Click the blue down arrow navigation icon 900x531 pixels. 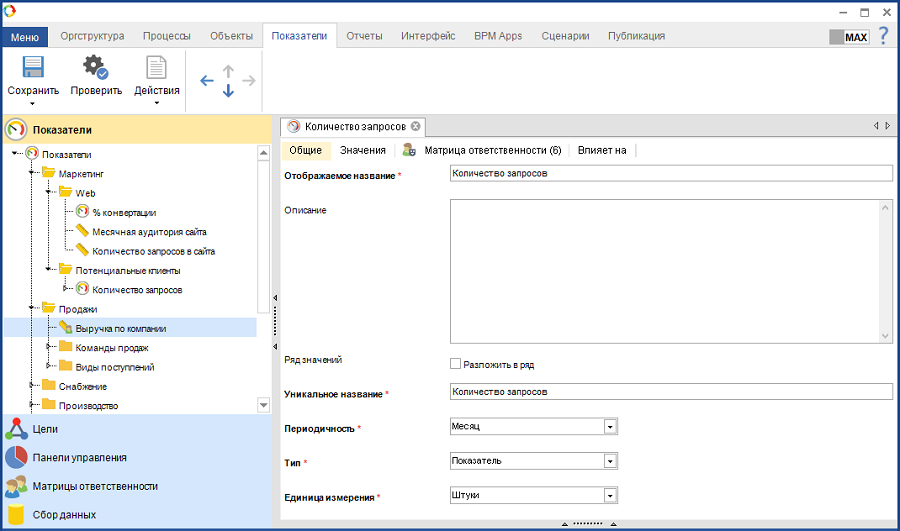pyautogui.click(x=228, y=91)
